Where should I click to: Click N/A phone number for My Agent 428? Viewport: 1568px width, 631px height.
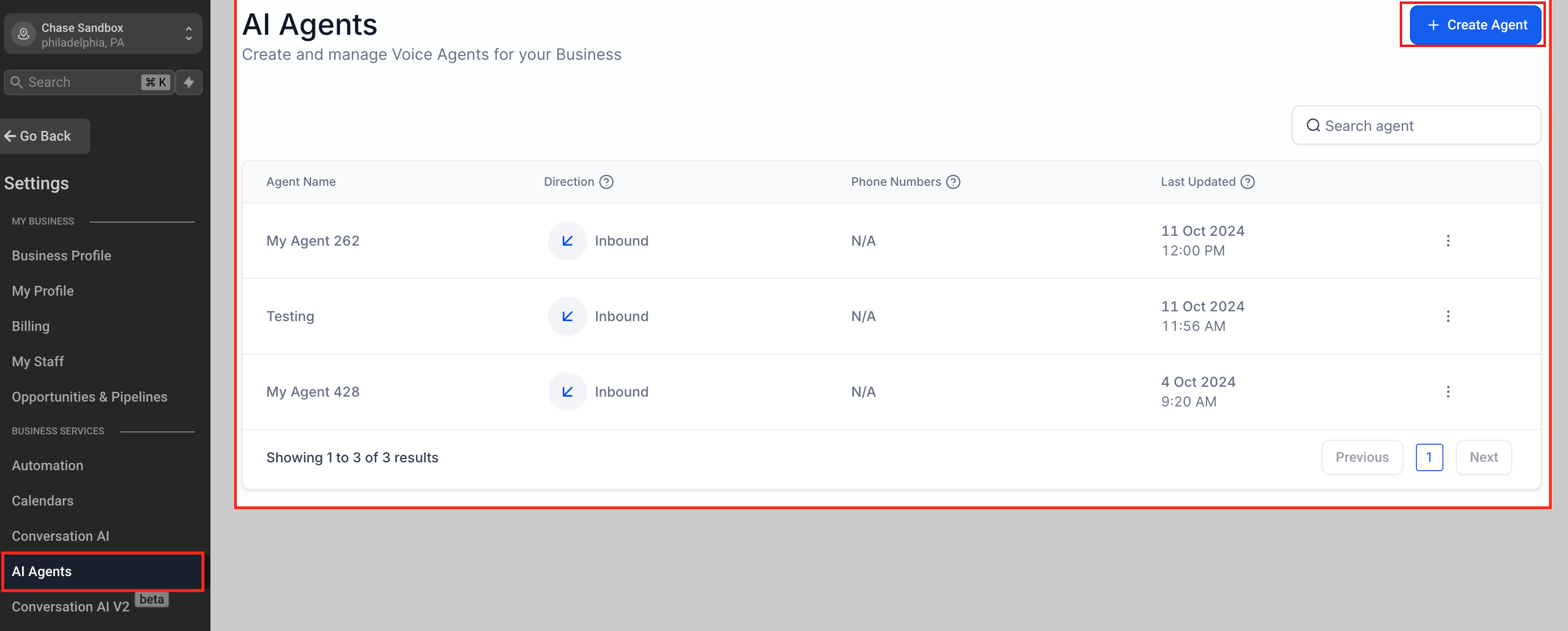pyautogui.click(x=863, y=392)
